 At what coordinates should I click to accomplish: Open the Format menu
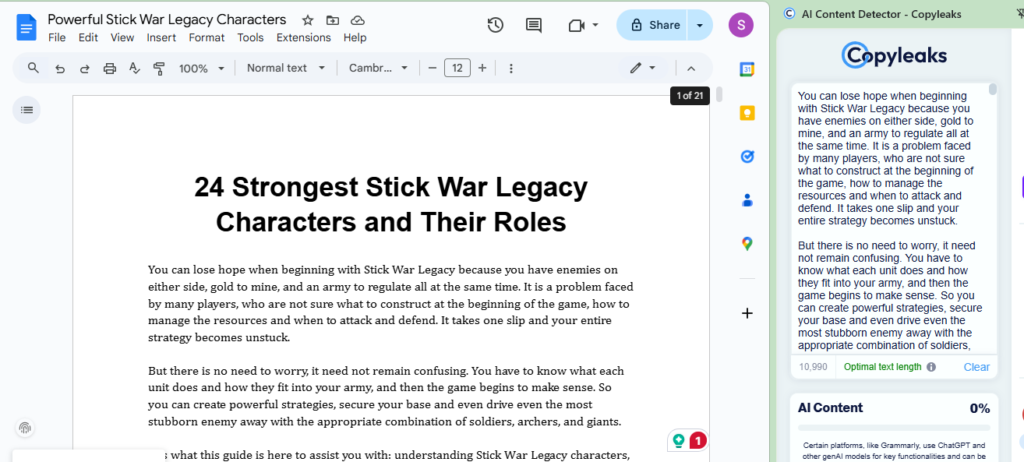point(206,38)
